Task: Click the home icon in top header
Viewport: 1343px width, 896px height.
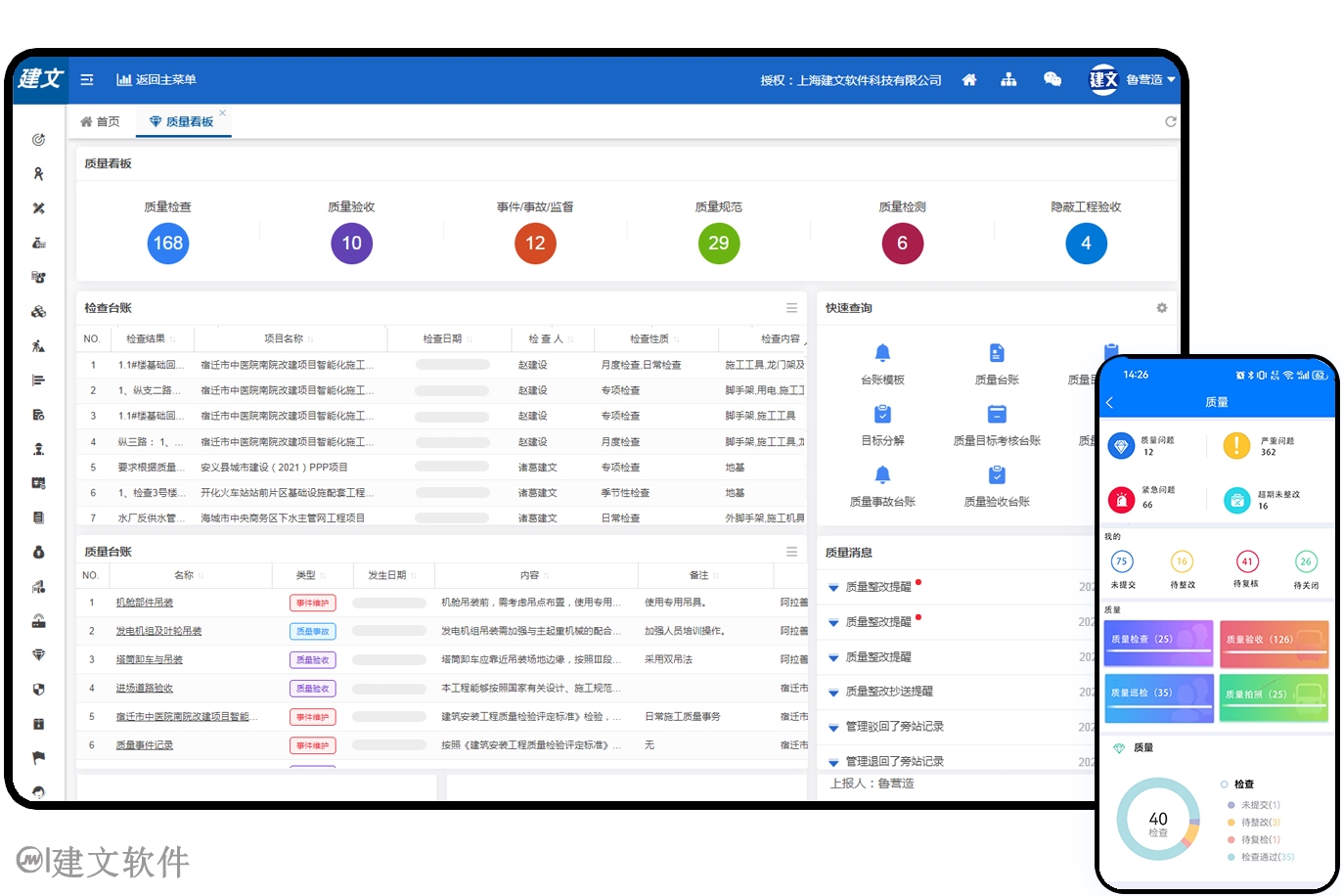Action: [x=968, y=80]
